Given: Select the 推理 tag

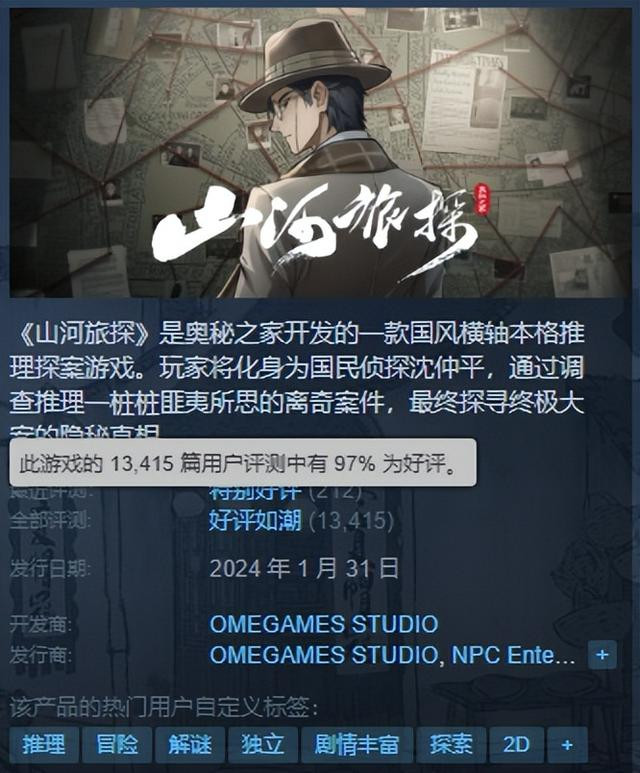Looking at the screenshot, I should (x=44, y=744).
